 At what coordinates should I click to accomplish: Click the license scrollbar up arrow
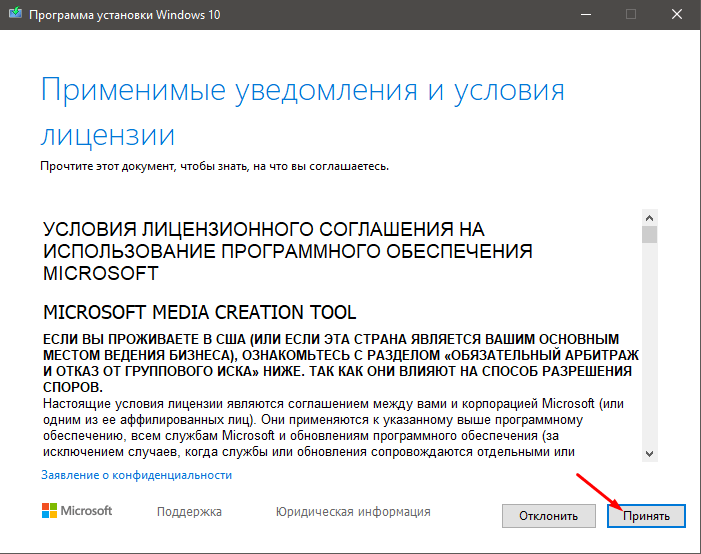[x=650, y=218]
